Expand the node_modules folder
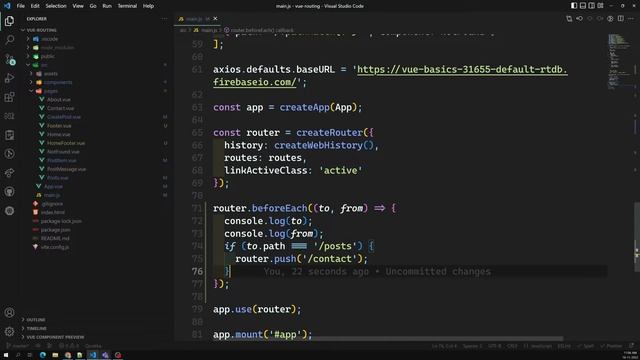Screen dimensions: 640x360 click(x=57, y=47)
